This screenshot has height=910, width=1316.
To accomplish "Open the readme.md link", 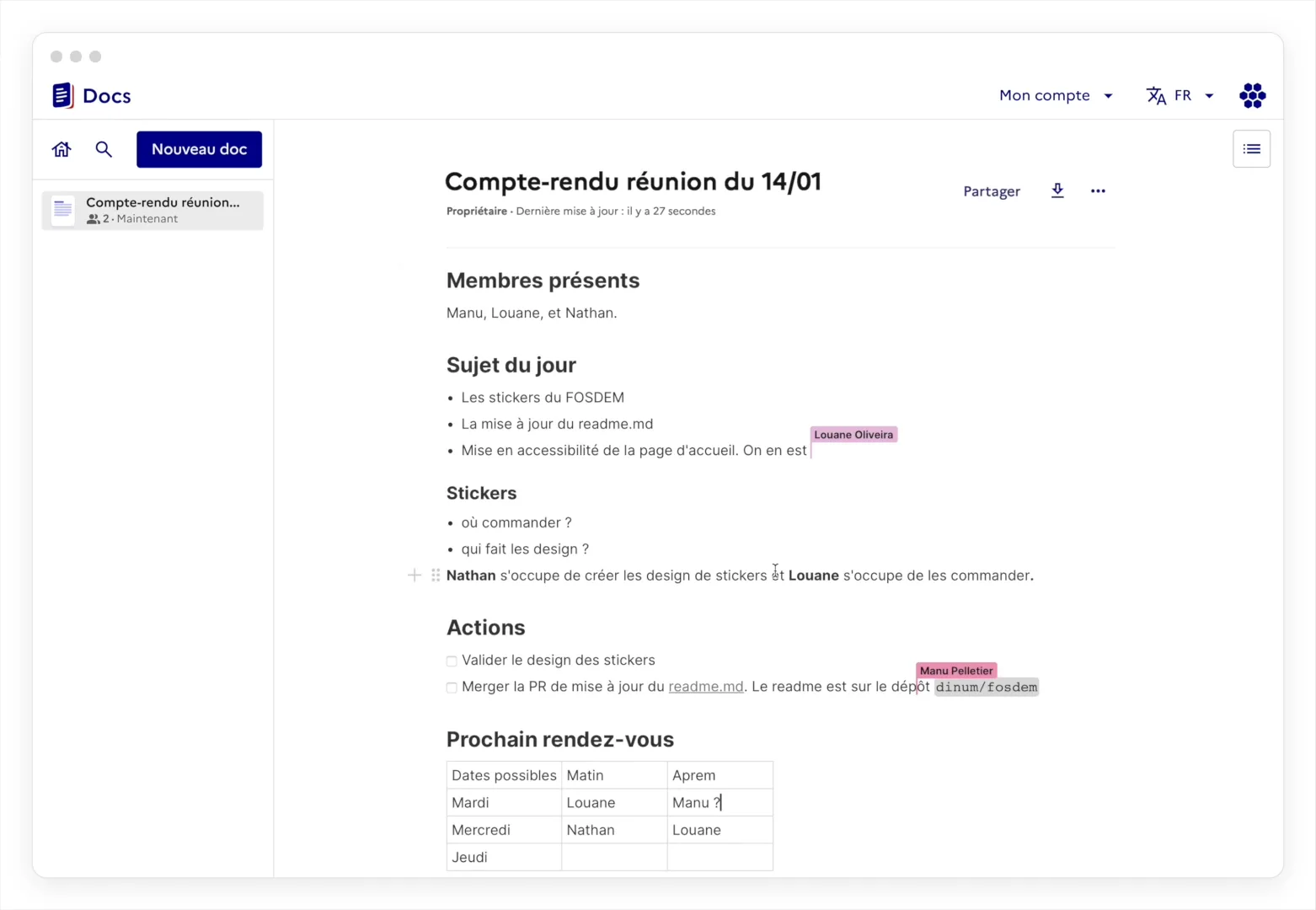I will coord(705,687).
